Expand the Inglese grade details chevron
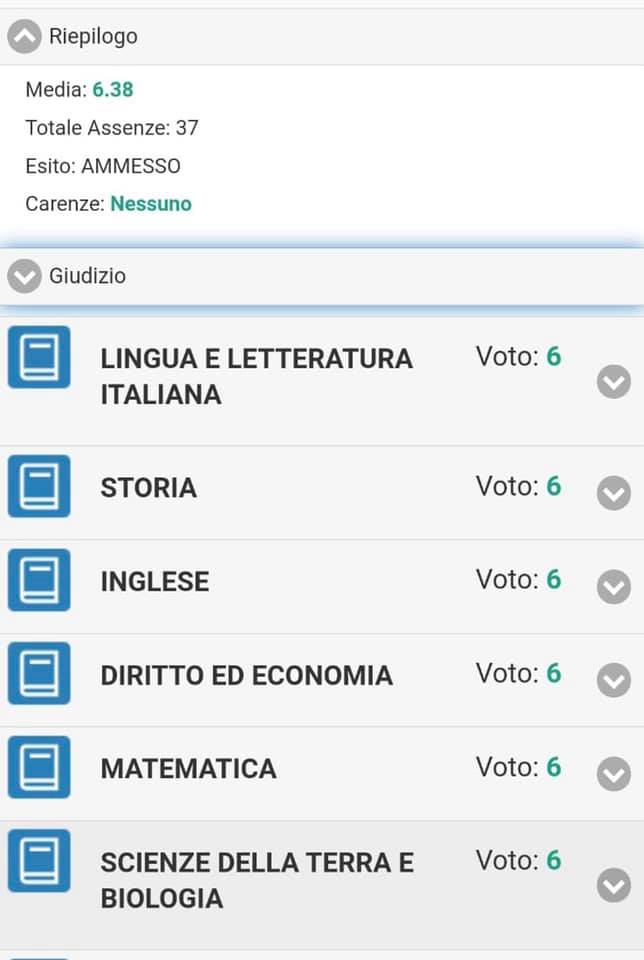The image size is (644, 960). [614, 587]
